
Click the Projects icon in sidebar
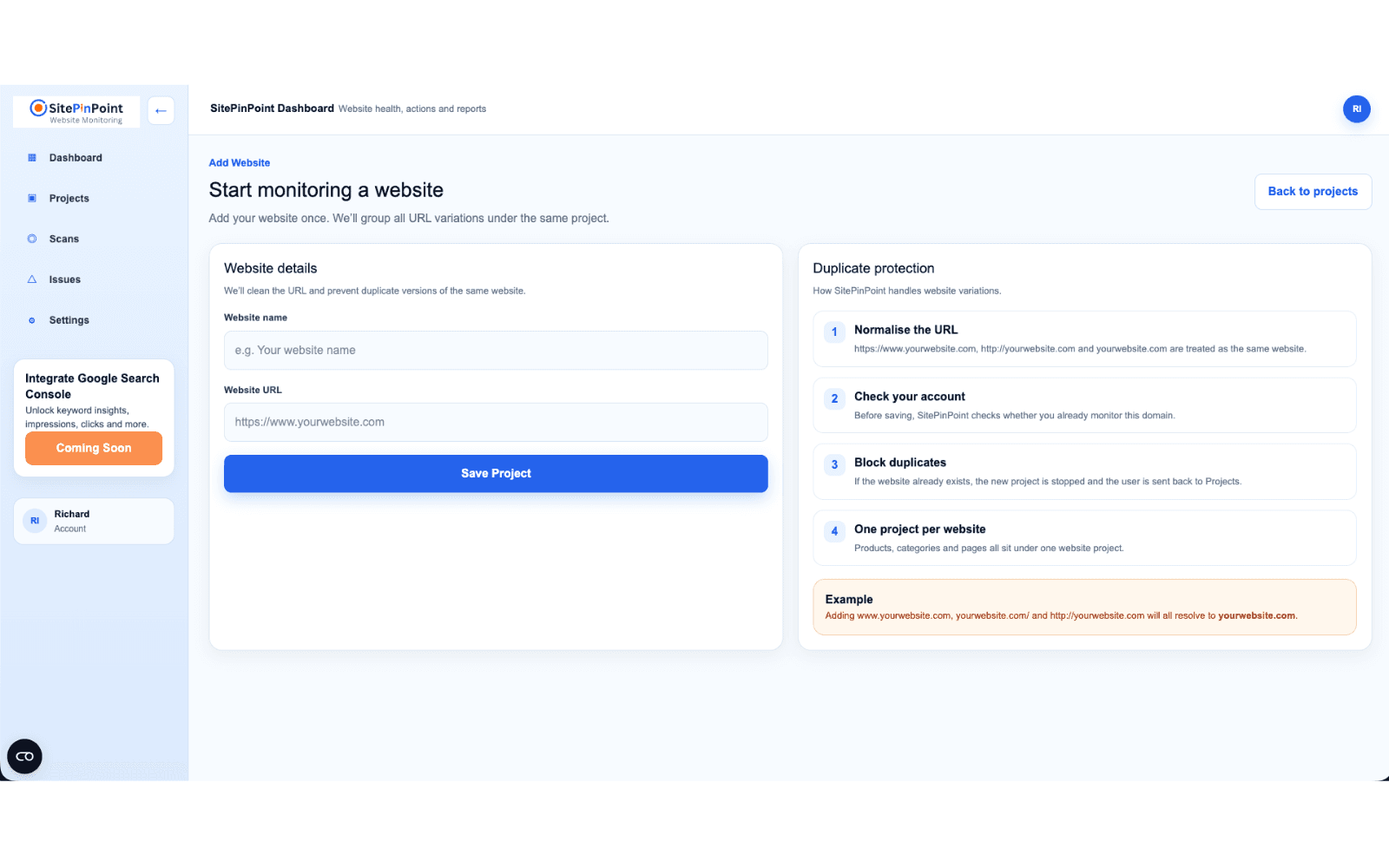[x=32, y=199]
